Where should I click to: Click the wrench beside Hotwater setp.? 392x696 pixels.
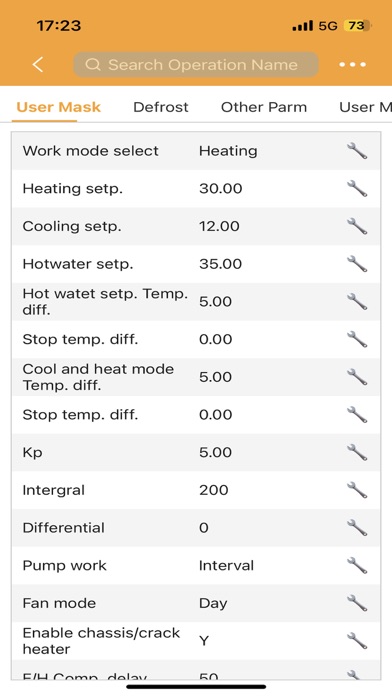pos(357,264)
